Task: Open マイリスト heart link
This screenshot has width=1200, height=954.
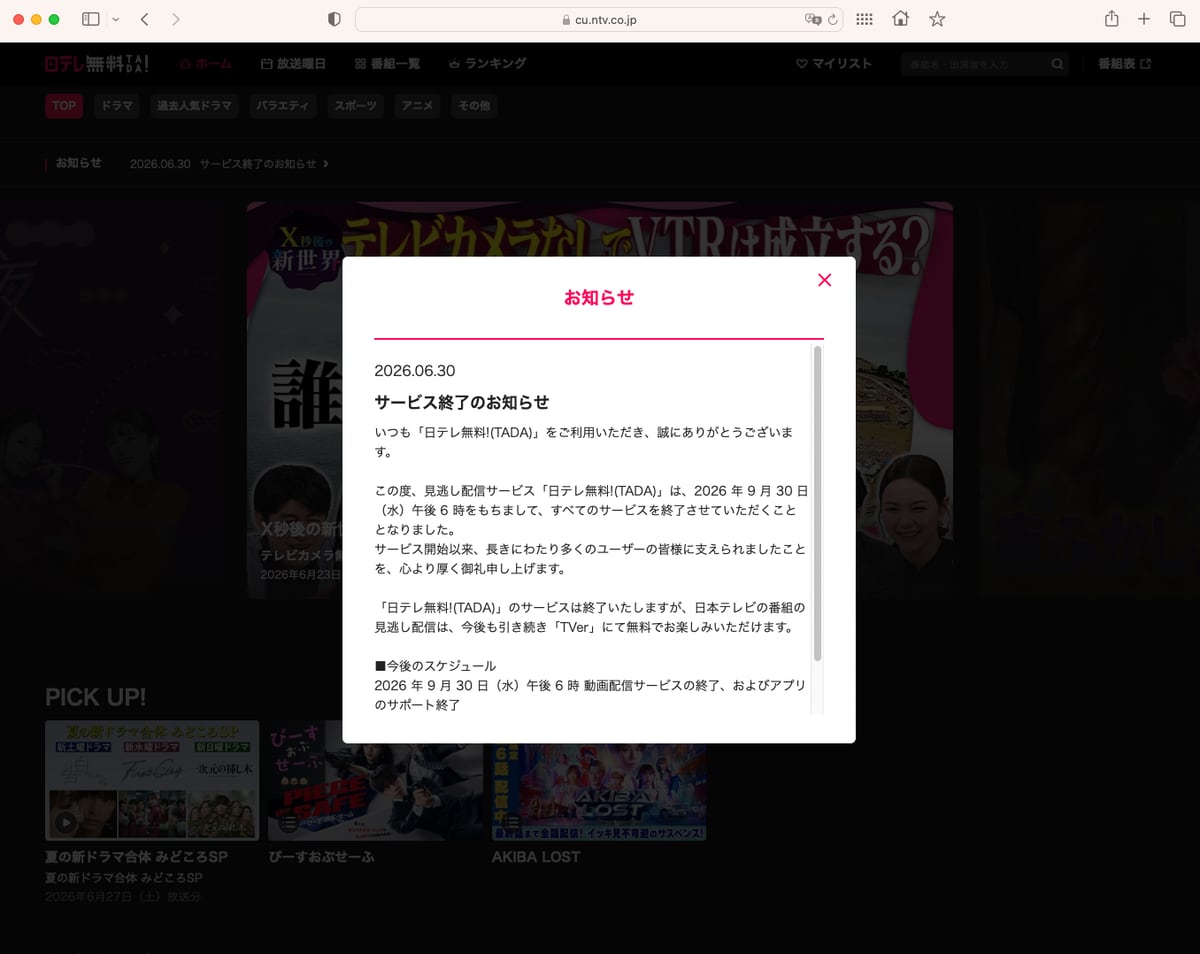Action: 834,63
